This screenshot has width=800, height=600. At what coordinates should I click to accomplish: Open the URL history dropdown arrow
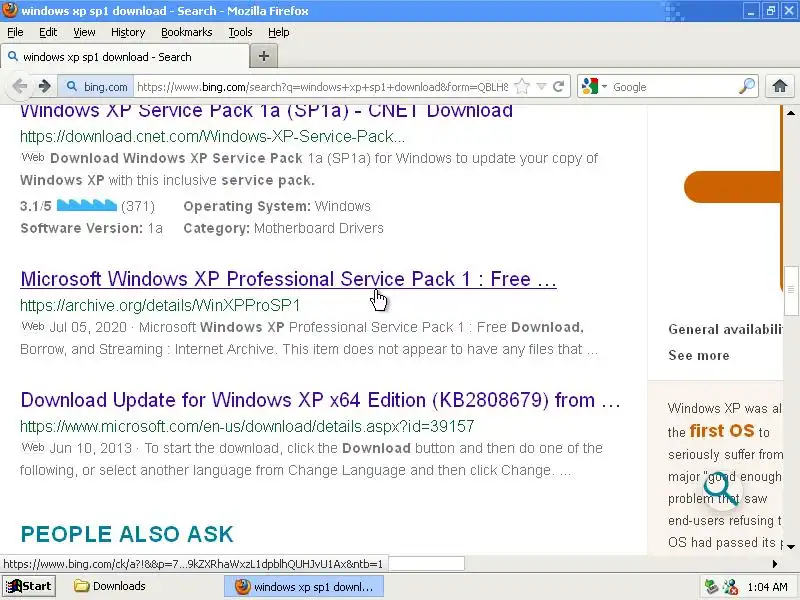click(542, 86)
